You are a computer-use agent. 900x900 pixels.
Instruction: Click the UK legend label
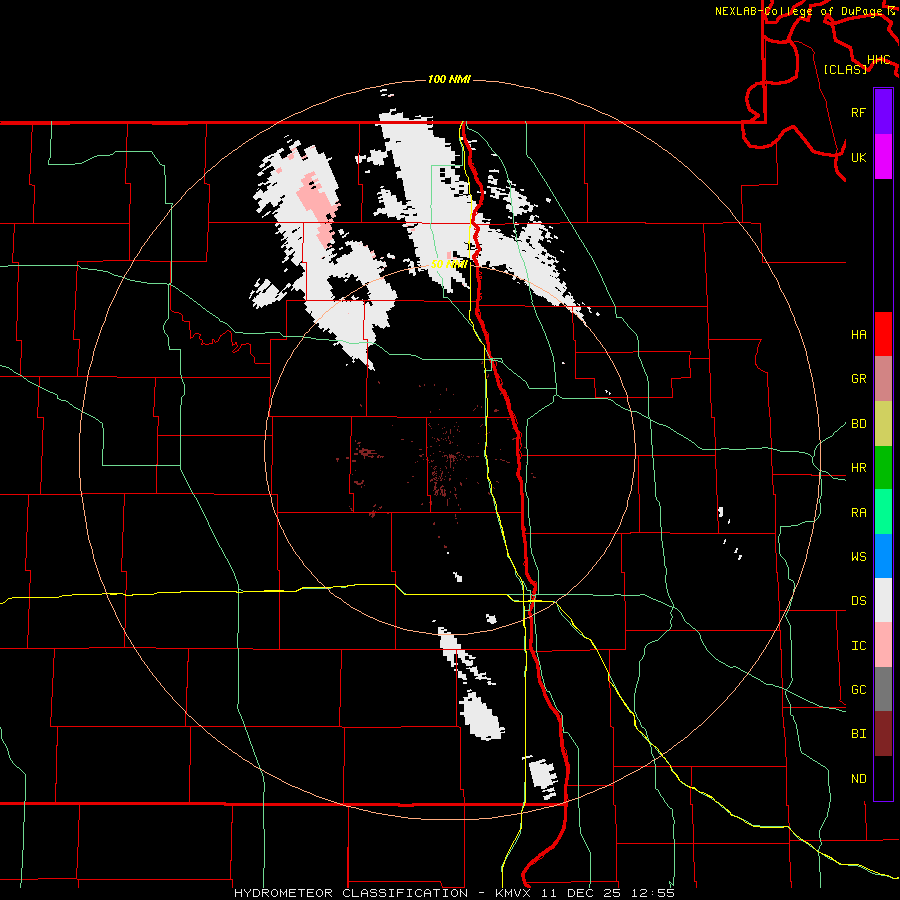point(859,157)
